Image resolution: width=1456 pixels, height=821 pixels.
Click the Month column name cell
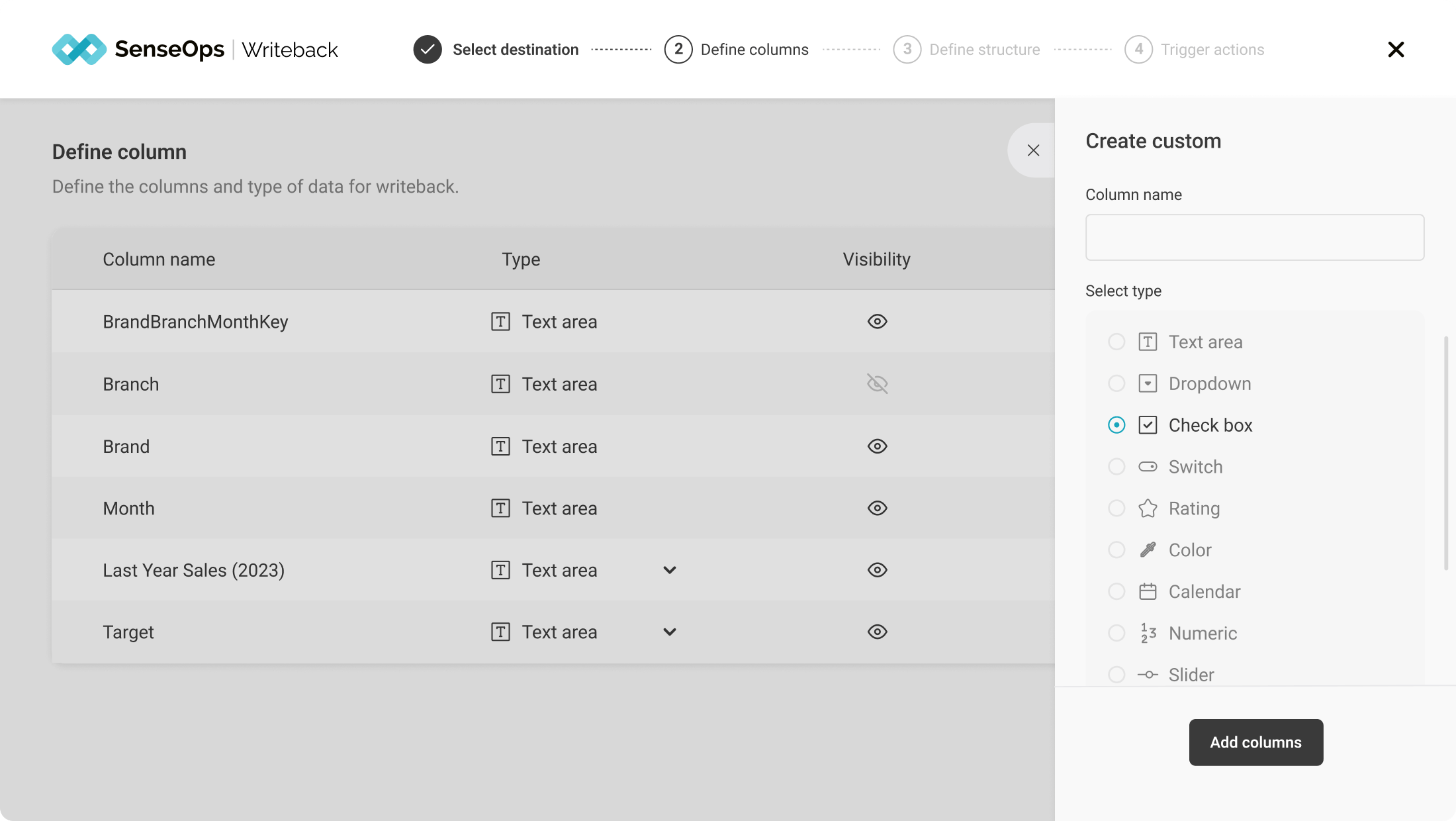coord(128,508)
